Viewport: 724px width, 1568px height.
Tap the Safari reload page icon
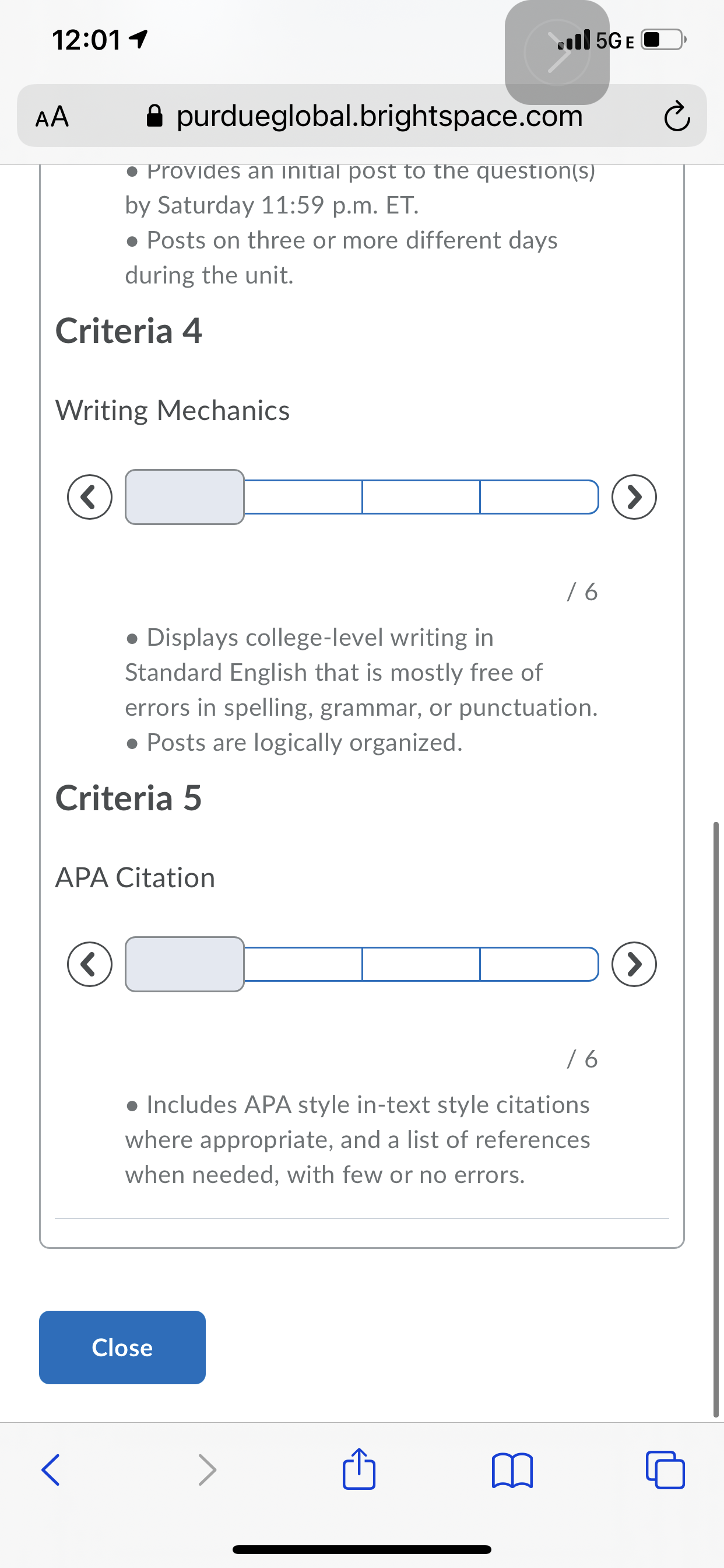677,117
